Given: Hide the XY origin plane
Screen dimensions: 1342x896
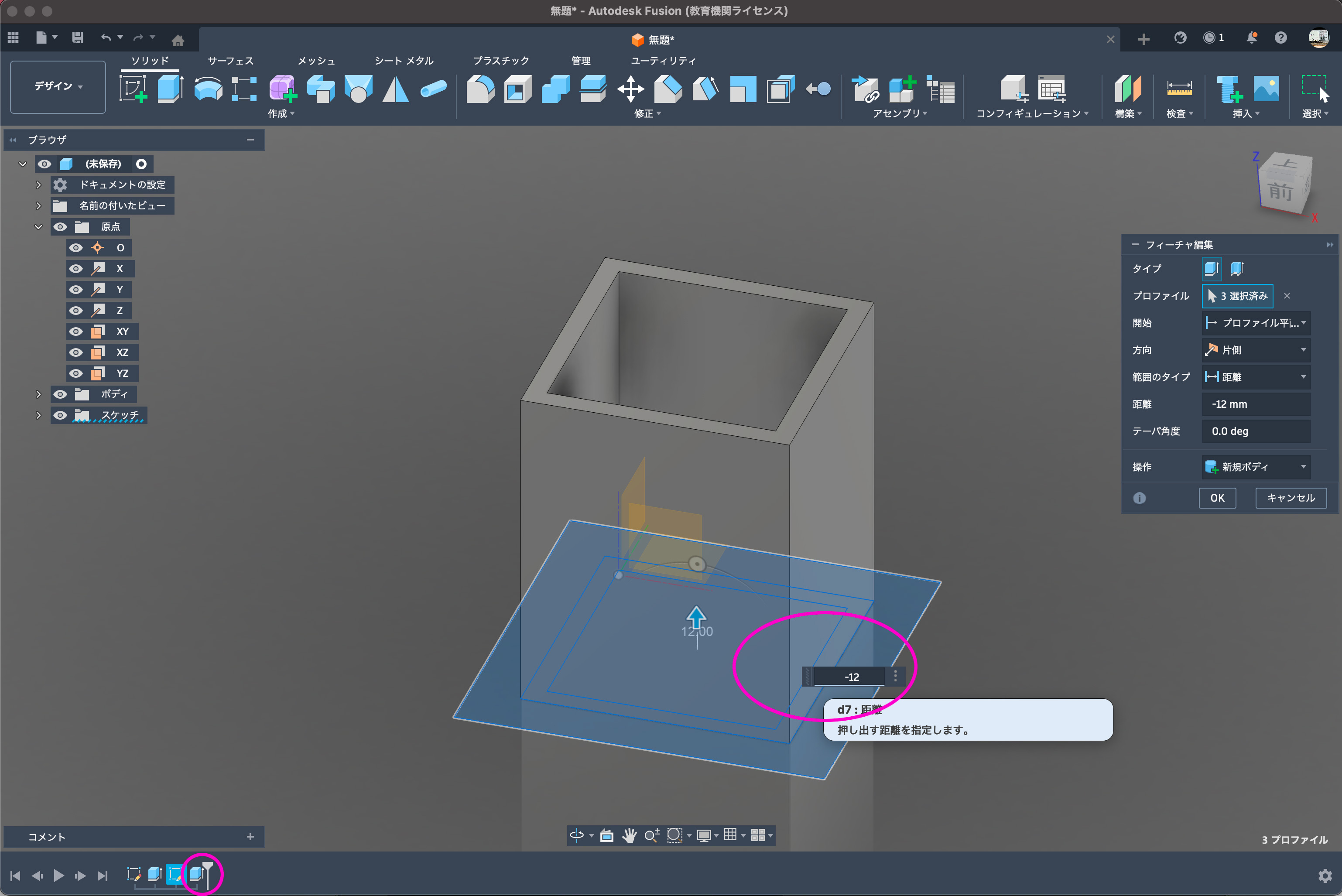Looking at the screenshot, I should click(x=76, y=332).
